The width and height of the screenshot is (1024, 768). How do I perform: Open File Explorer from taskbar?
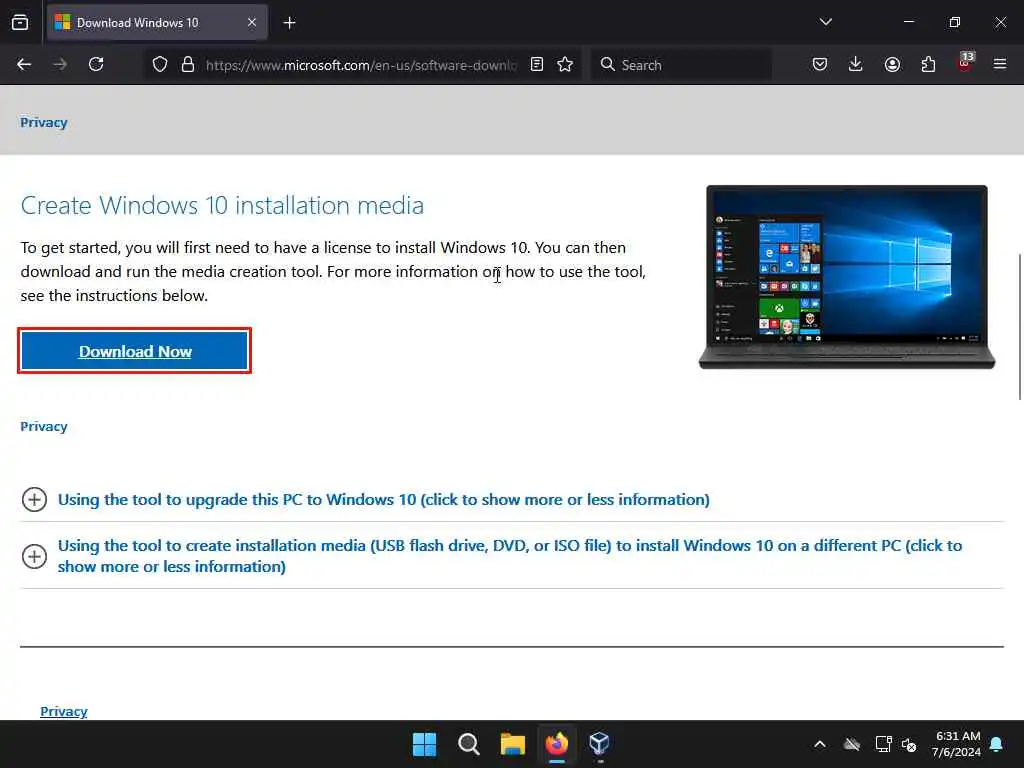(513, 744)
